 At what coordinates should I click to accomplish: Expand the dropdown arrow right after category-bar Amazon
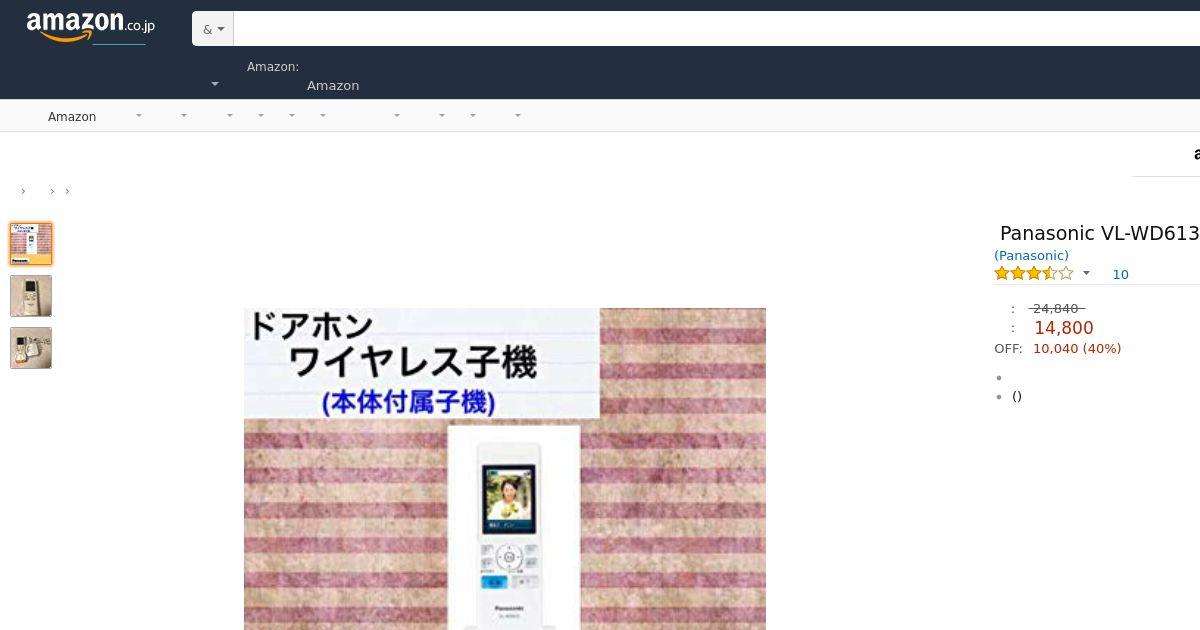[x=139, y=116]
